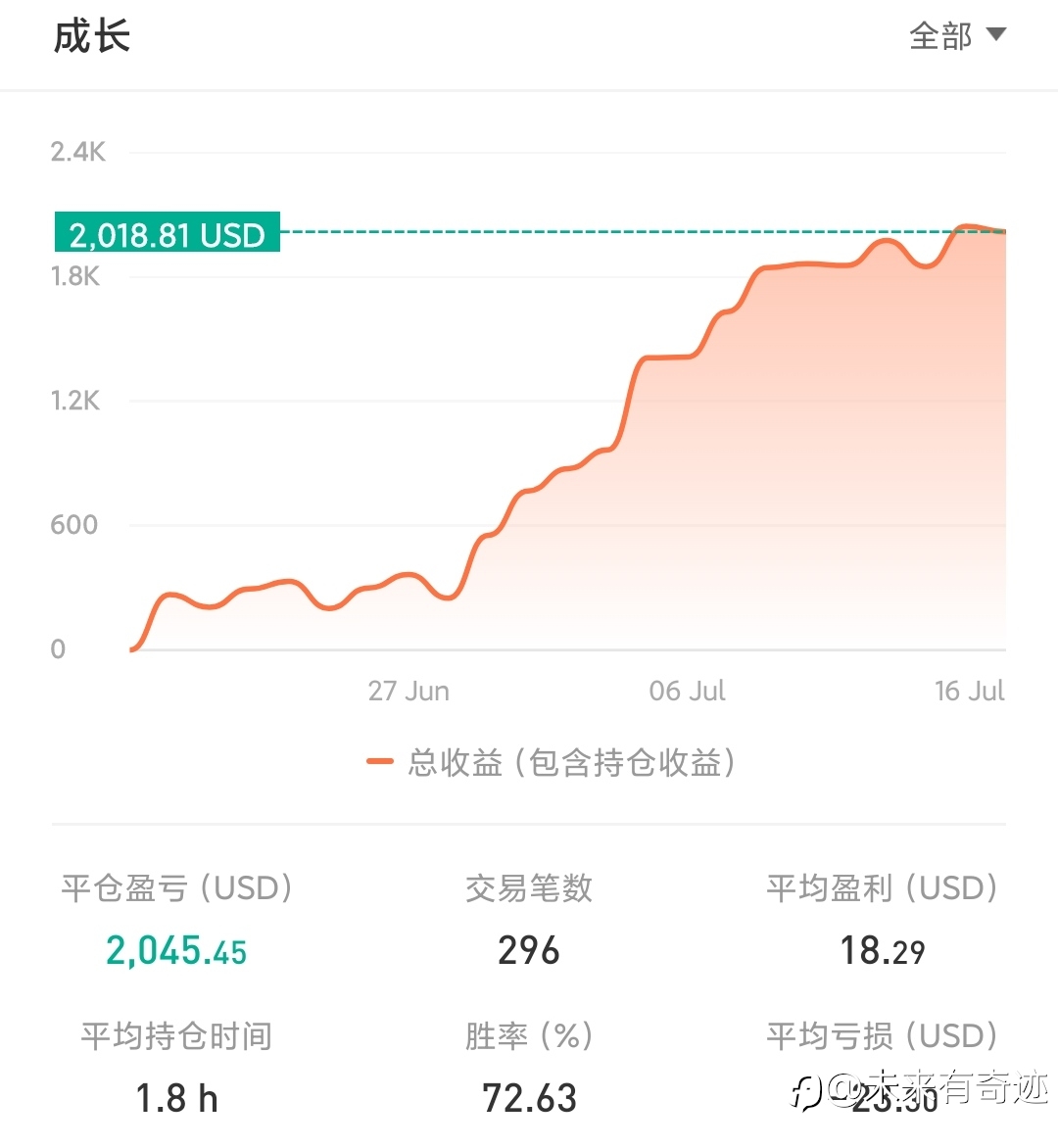1058x1148 pixels.
Task: Open the 全部 time range dropdown
Action: [x=957, y=35]
